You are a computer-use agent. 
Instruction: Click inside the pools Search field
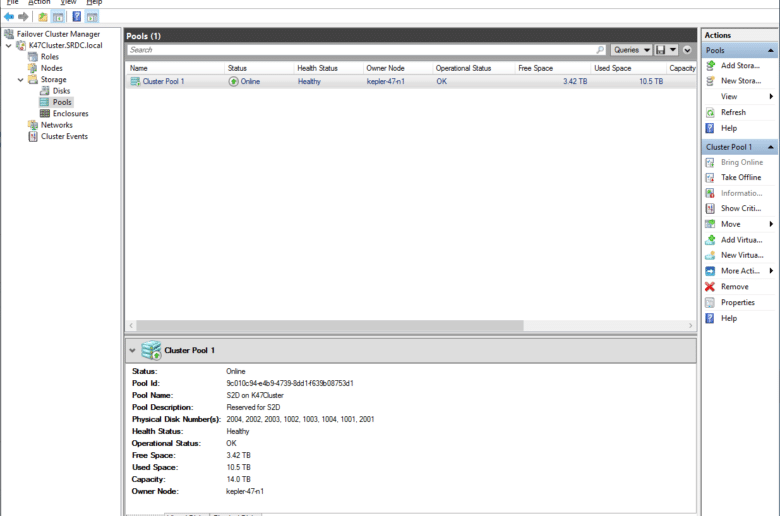coord(361,50)
